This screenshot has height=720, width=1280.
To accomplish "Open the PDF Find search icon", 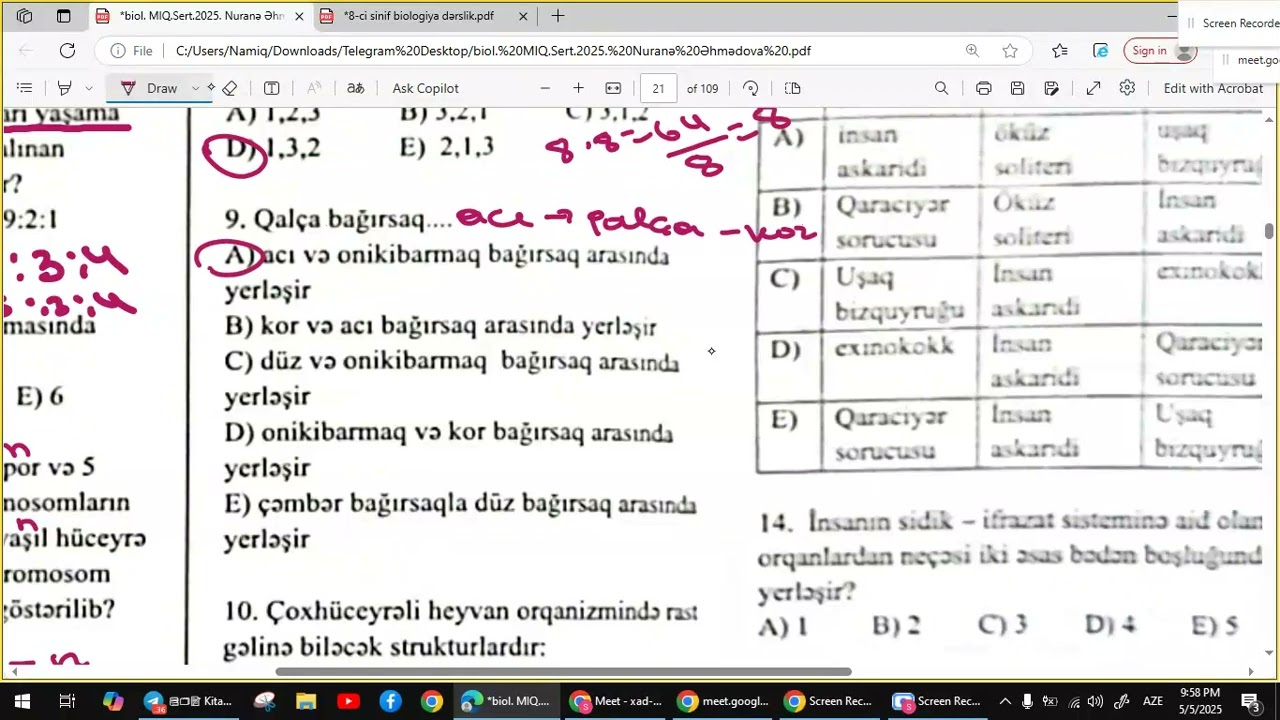I will pos(941,88).
